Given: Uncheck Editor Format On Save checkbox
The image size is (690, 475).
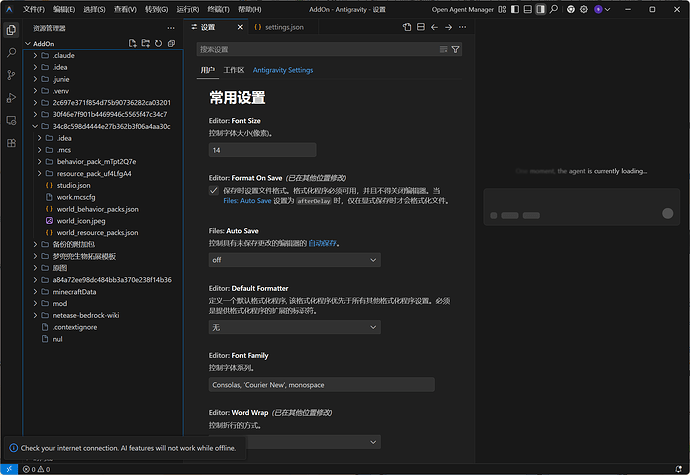Looking at the screenshot, I should (x=213, y=191).
